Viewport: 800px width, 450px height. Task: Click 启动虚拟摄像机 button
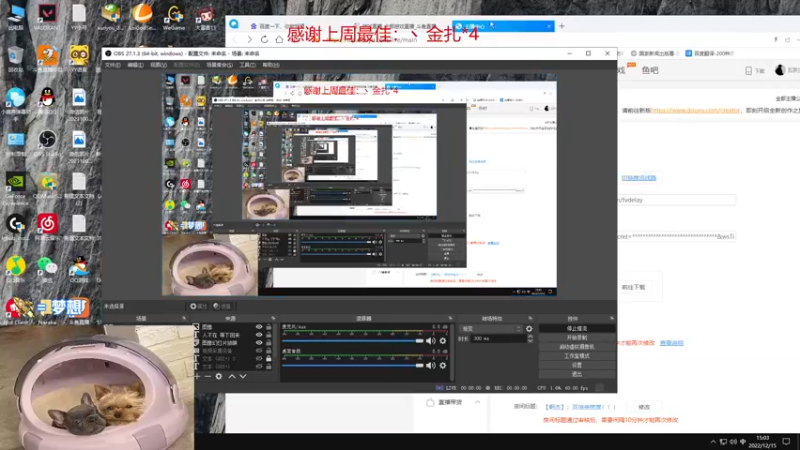[x=577, y=347]
